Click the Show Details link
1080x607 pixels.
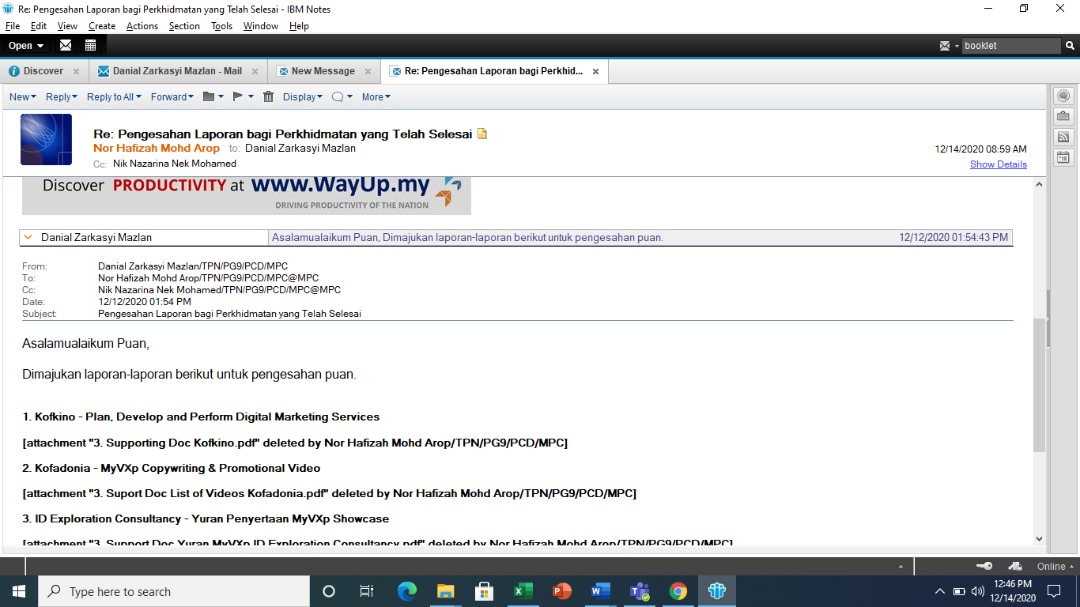click(997, 164)
